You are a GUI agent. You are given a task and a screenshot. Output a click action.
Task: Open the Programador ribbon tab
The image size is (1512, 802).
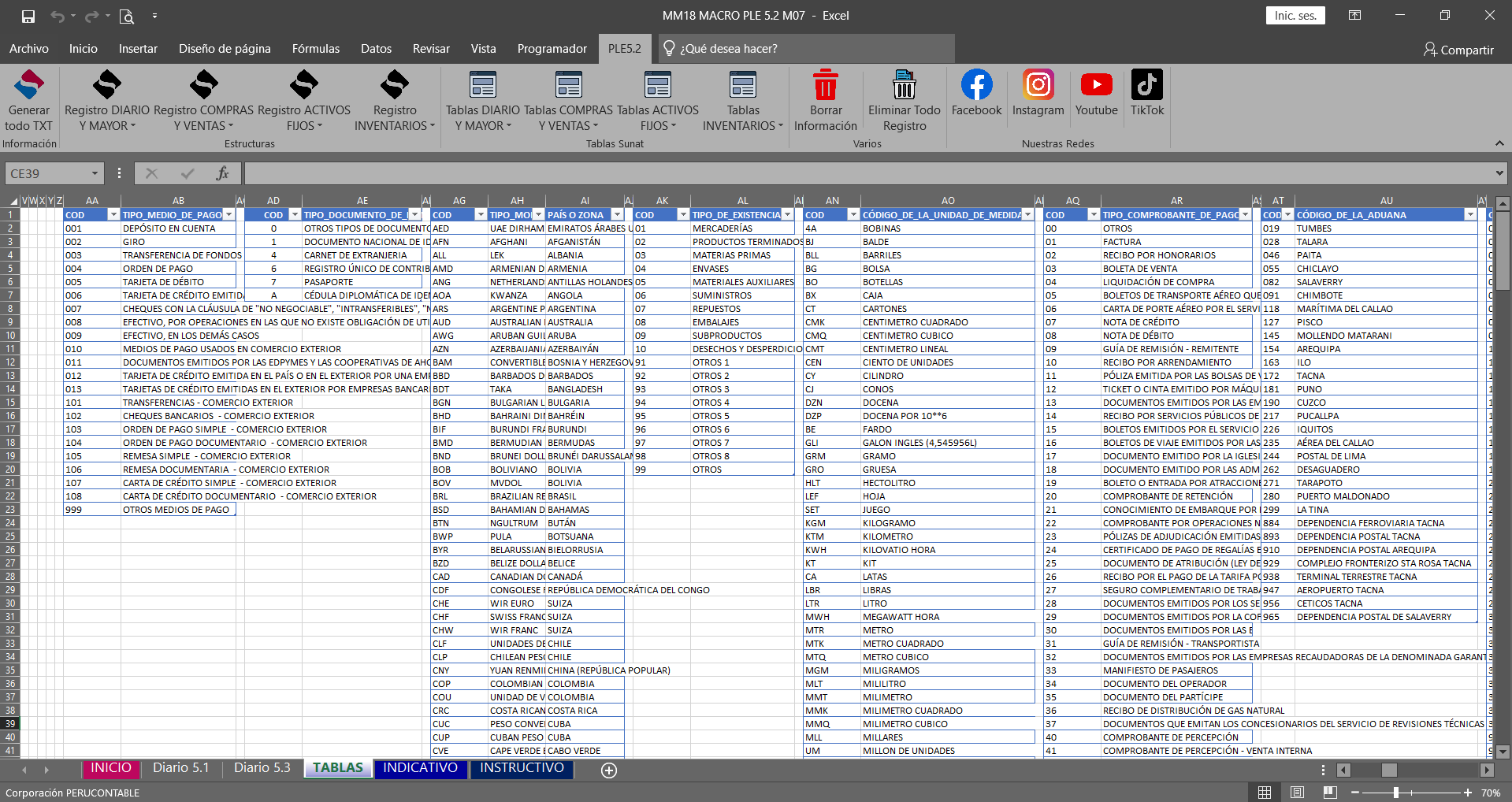(552, 49)
